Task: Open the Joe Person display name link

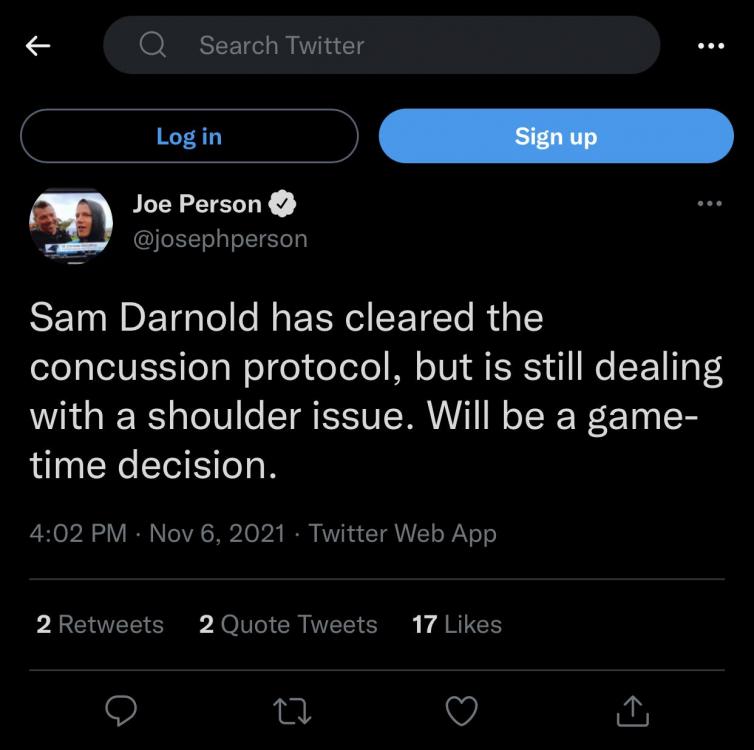Action: coord(197,204)
